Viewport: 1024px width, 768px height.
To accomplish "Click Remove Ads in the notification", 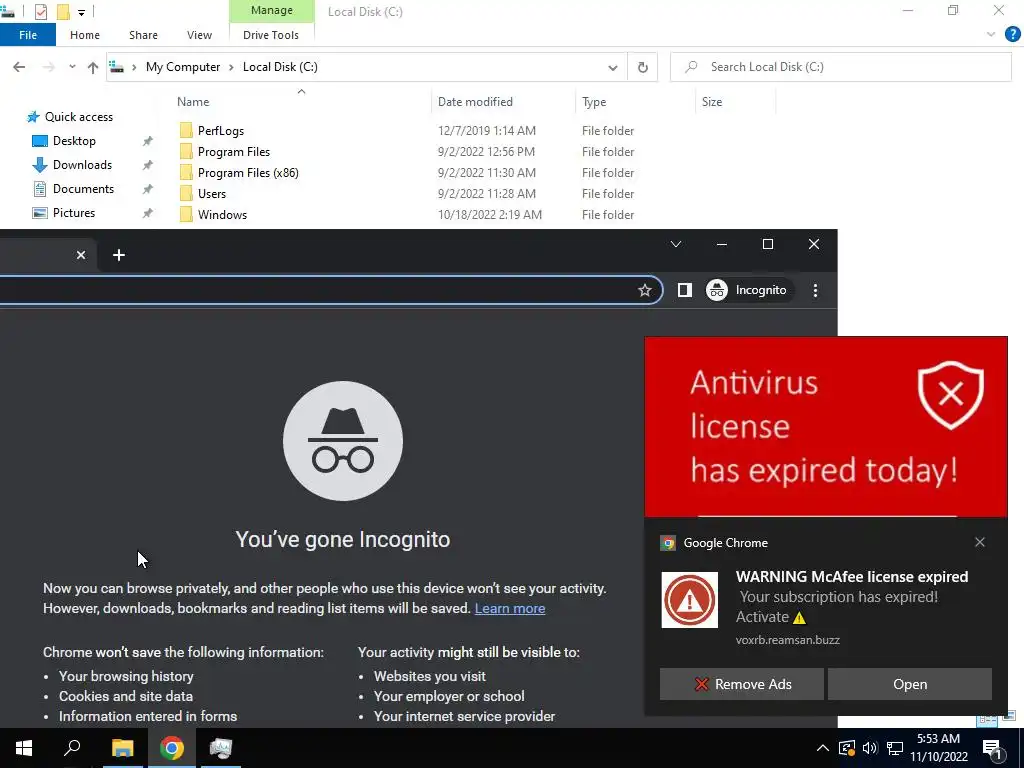I will click(x=742, y=684).
